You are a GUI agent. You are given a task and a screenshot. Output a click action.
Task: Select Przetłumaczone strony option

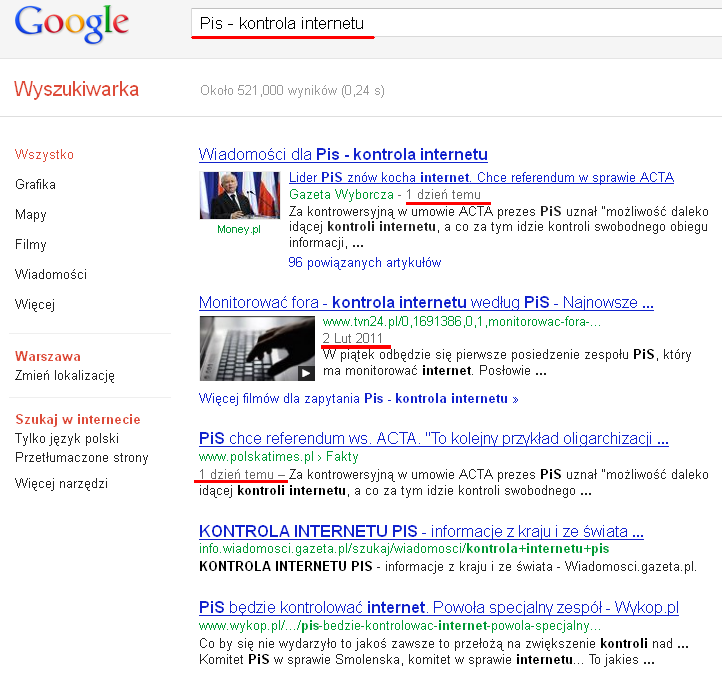(82, 458)
